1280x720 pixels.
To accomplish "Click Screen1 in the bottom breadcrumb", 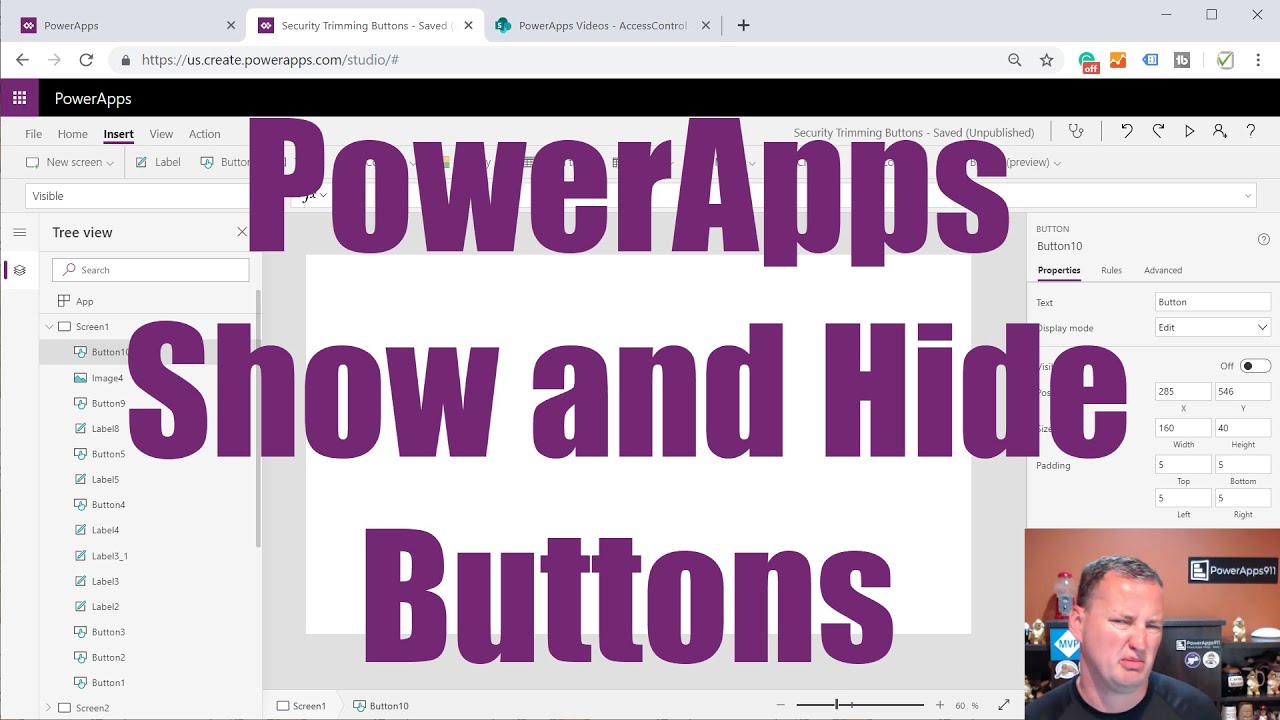I will click(x=301, y=706).
